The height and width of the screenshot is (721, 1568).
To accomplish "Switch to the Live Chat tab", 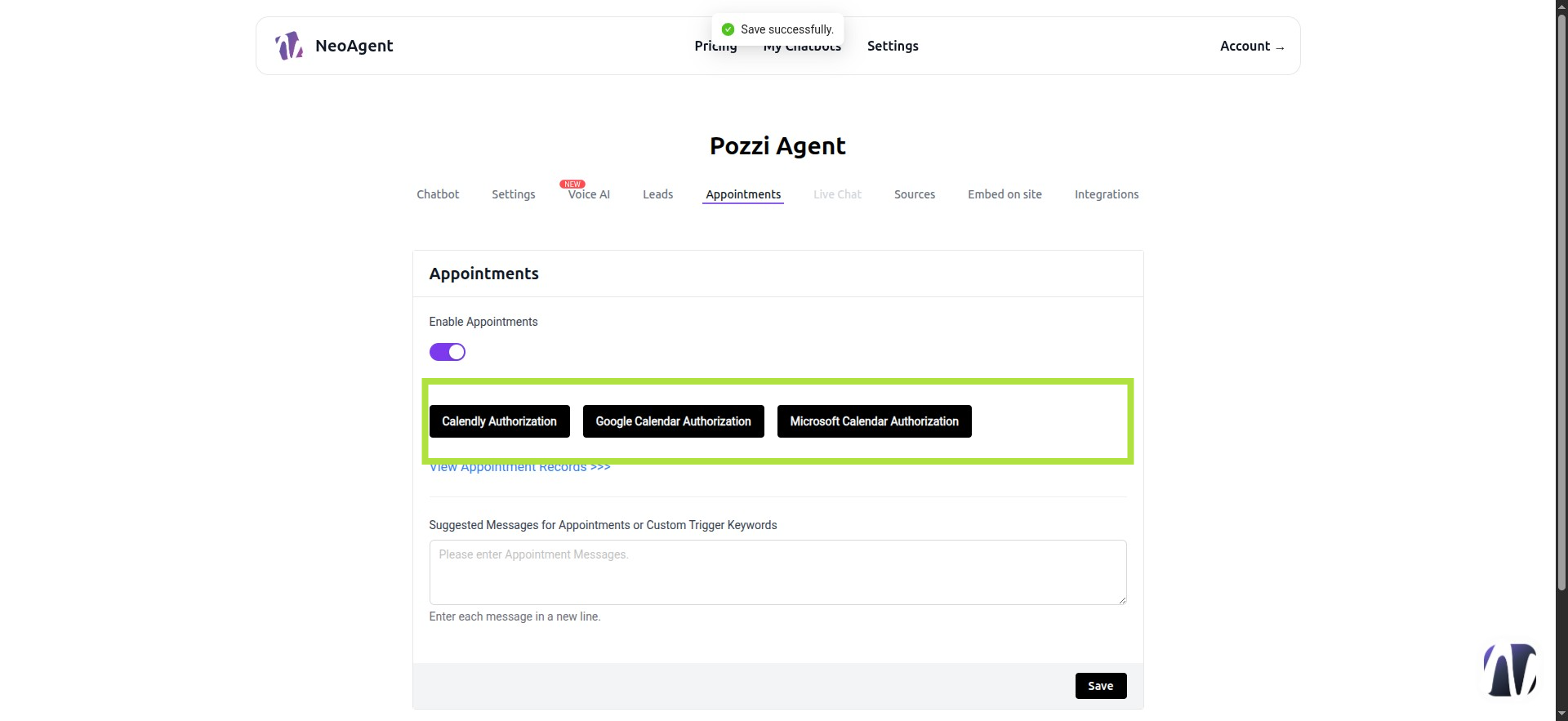I will 837,194.
